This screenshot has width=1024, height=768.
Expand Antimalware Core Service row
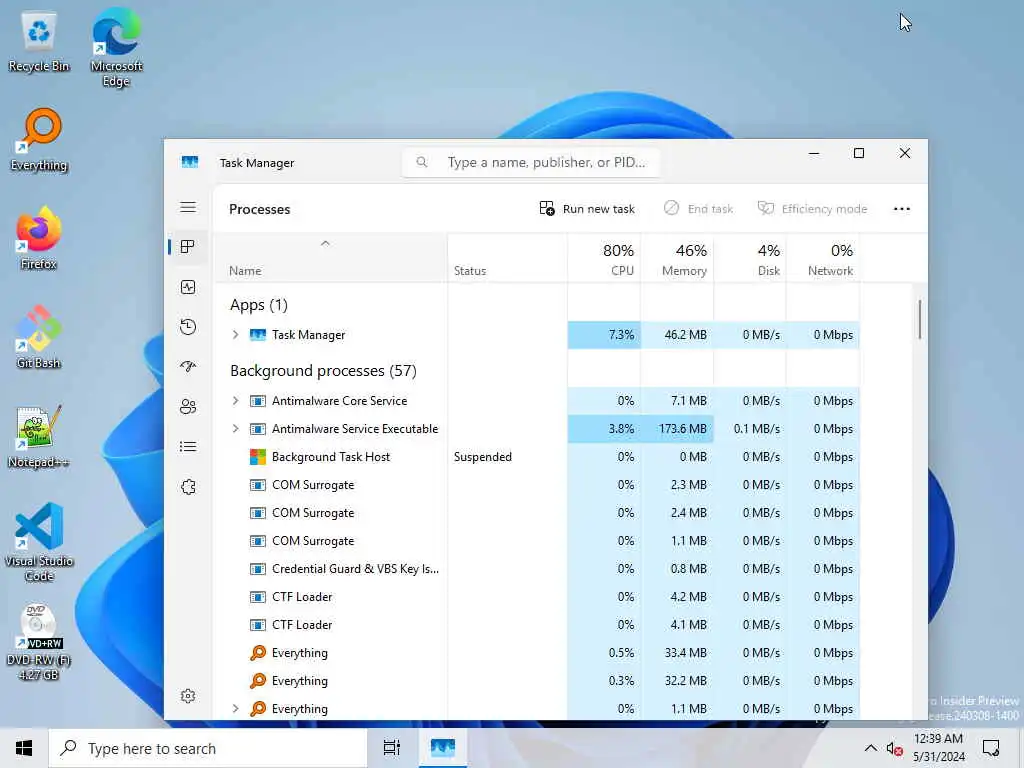(236, 400)
